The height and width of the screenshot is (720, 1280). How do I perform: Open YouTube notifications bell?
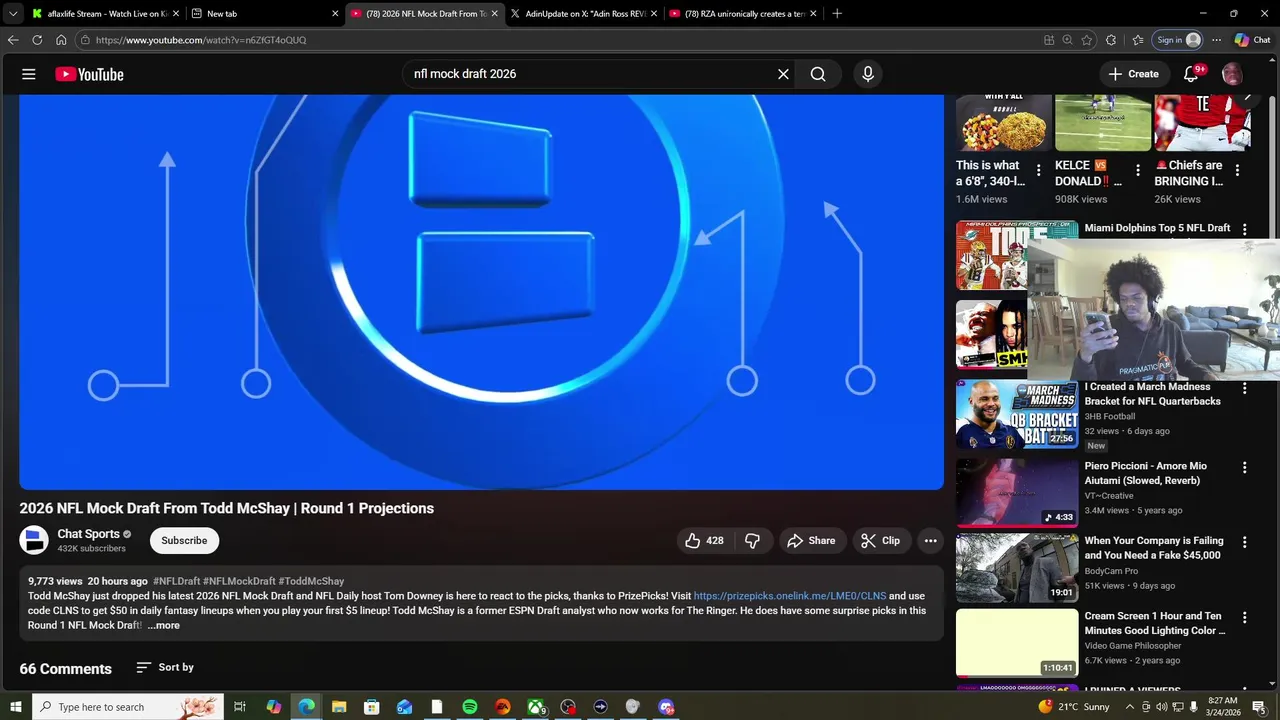[x=1191, y=74]
